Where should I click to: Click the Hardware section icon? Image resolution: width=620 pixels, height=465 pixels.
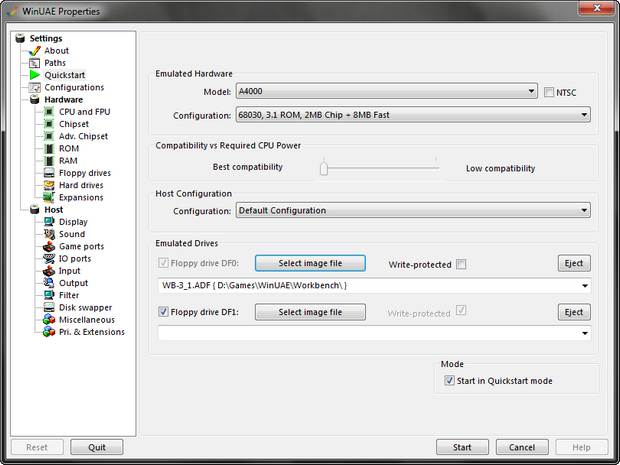coord(35,100)
